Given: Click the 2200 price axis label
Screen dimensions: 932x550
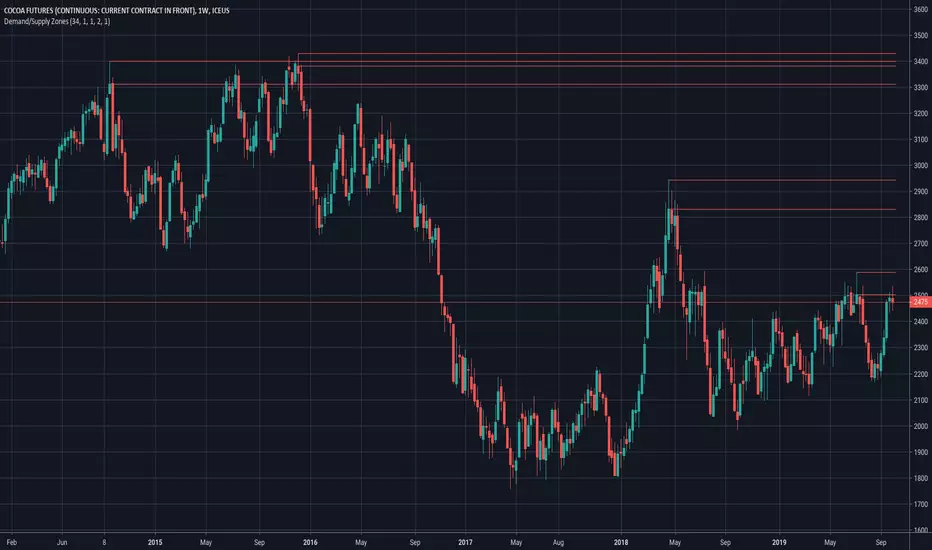Looking at the screenshot, I should [920, 374].
